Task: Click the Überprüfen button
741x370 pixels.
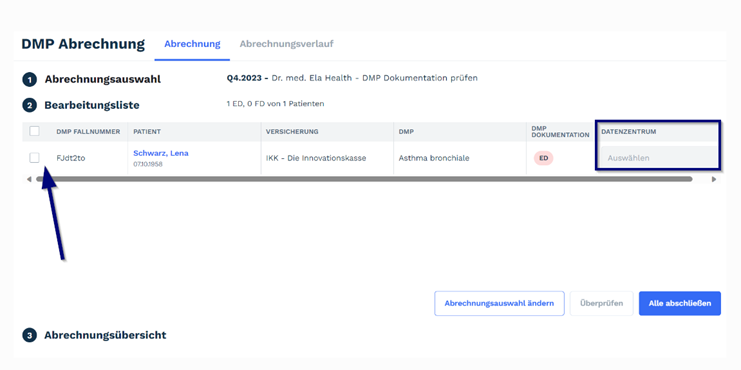Action: coord(601,303)
